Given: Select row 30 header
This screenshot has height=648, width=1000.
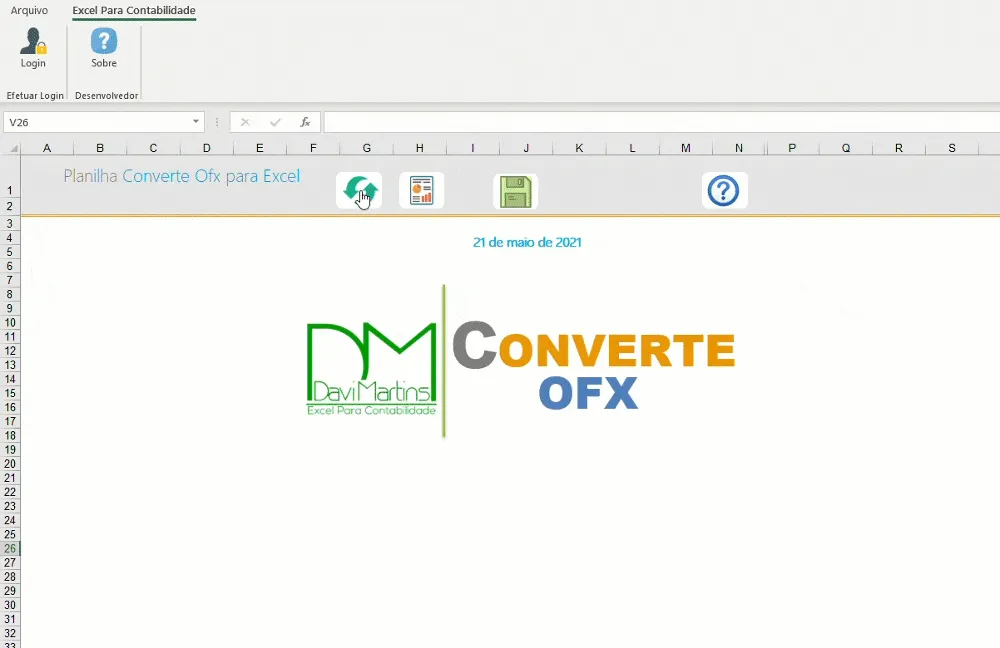Looking at the screenshot, I should (x=10, y=605).
